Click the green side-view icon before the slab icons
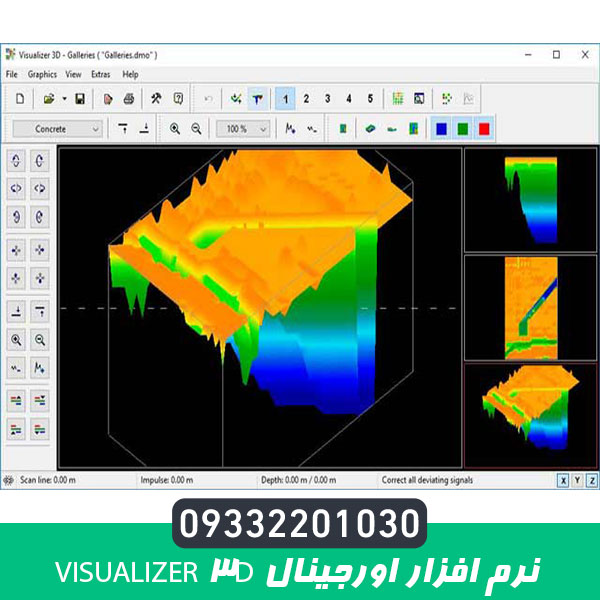The height and width of the screenshot is (600, 600). pos(343,129)
